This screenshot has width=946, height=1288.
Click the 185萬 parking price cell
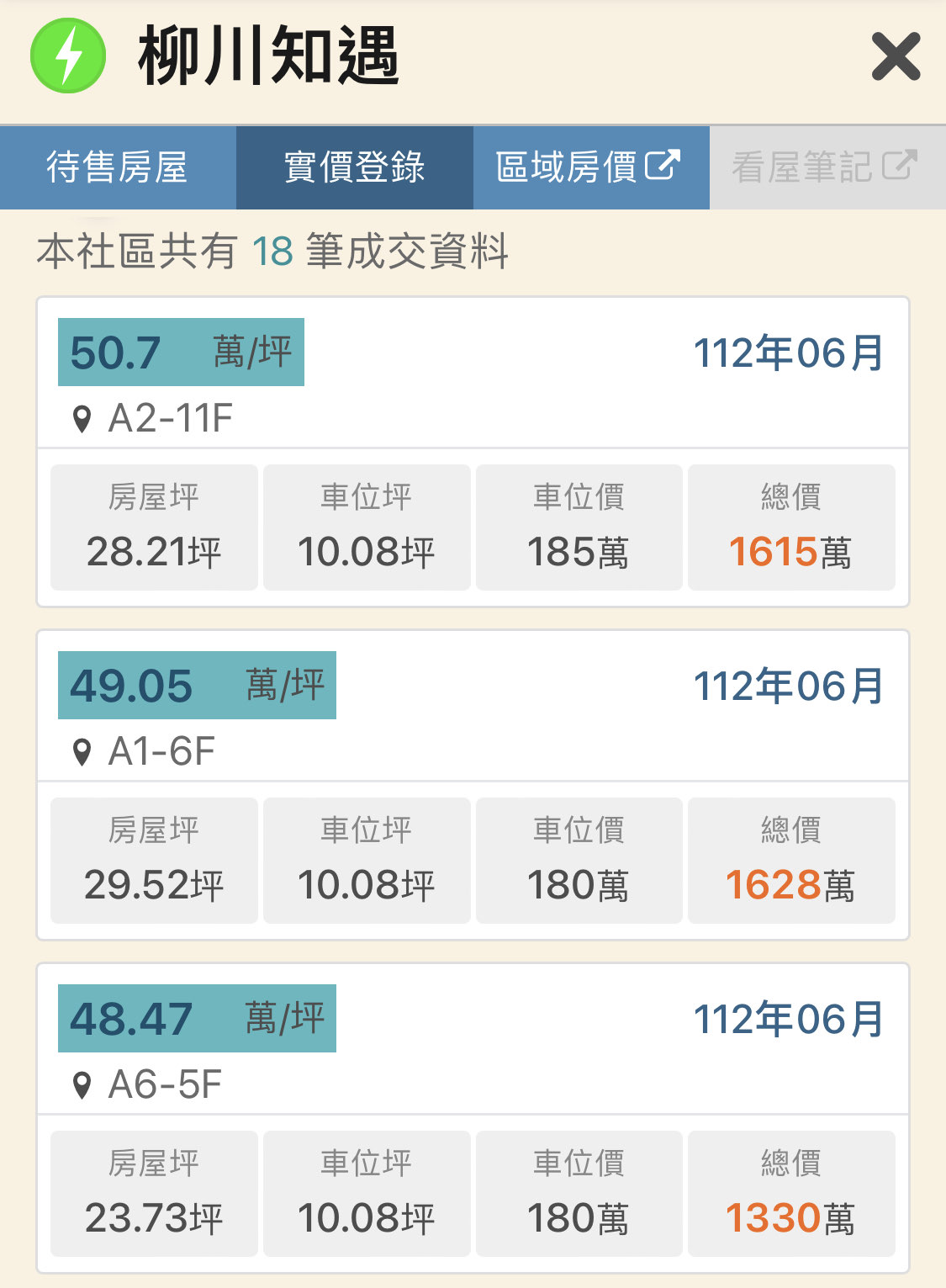(579, 527)
